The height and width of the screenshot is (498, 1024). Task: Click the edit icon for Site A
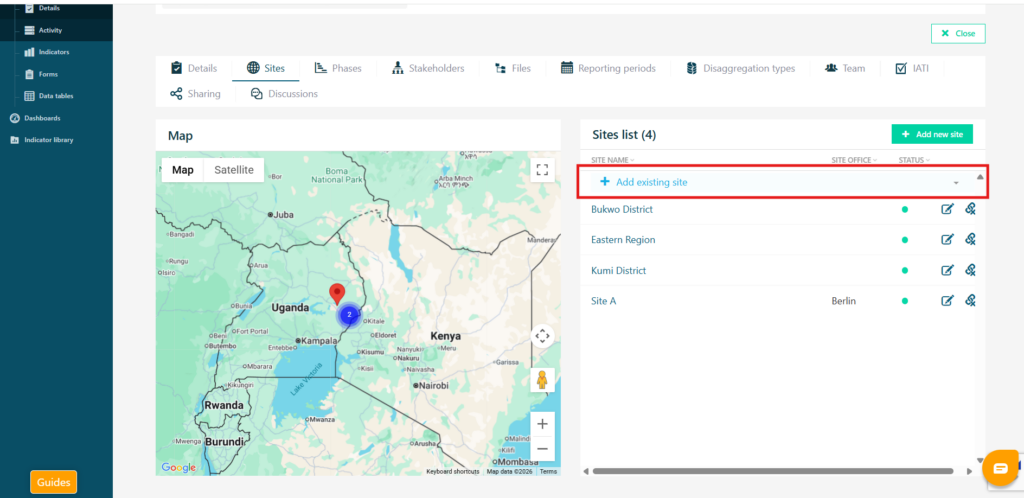click(947, 301)
